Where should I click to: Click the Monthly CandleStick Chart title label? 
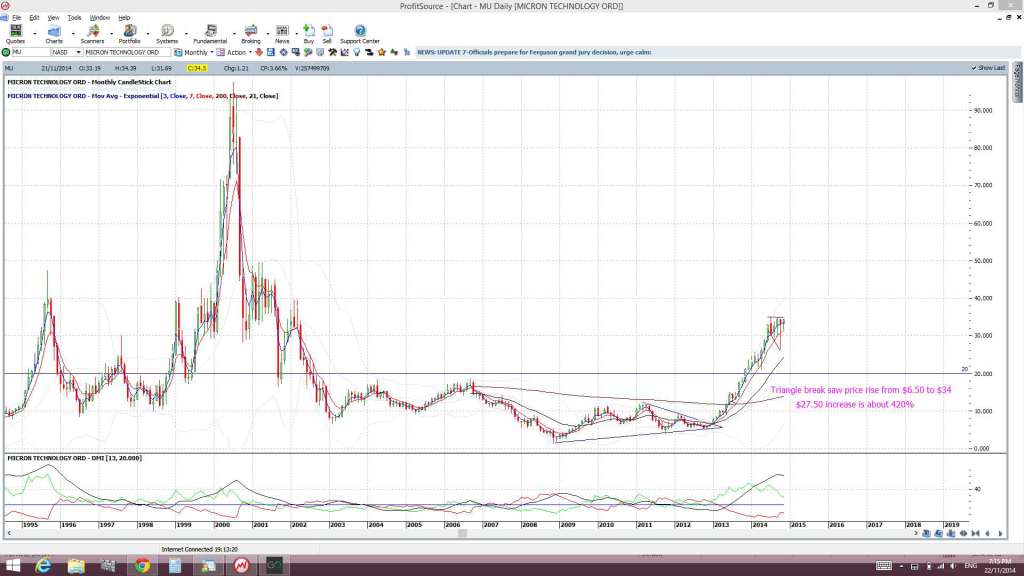coord(89,82)
